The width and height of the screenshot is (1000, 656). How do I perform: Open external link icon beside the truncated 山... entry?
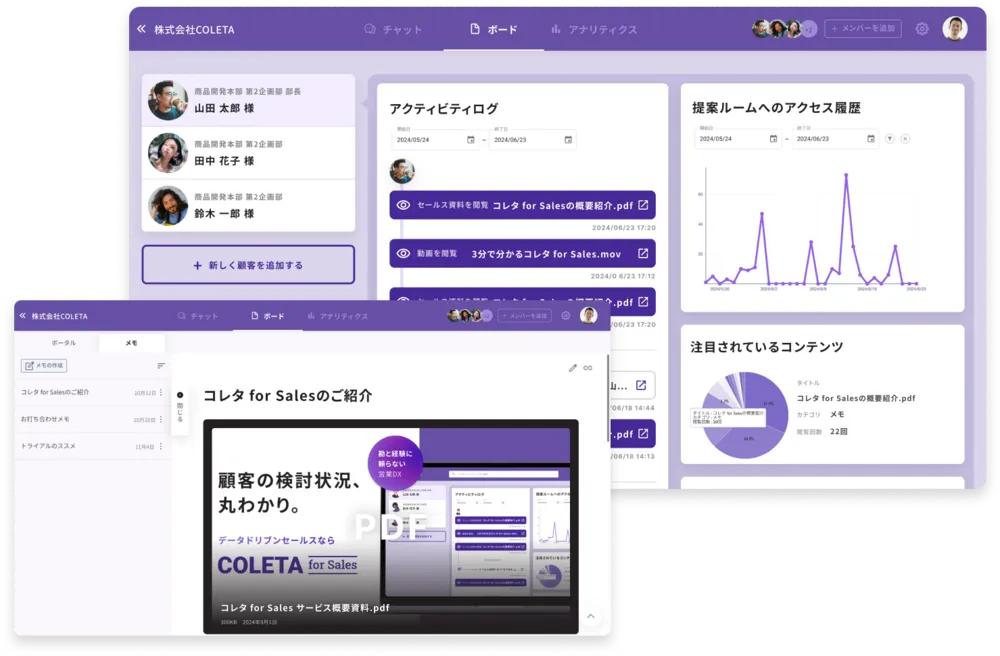[641, 385]
